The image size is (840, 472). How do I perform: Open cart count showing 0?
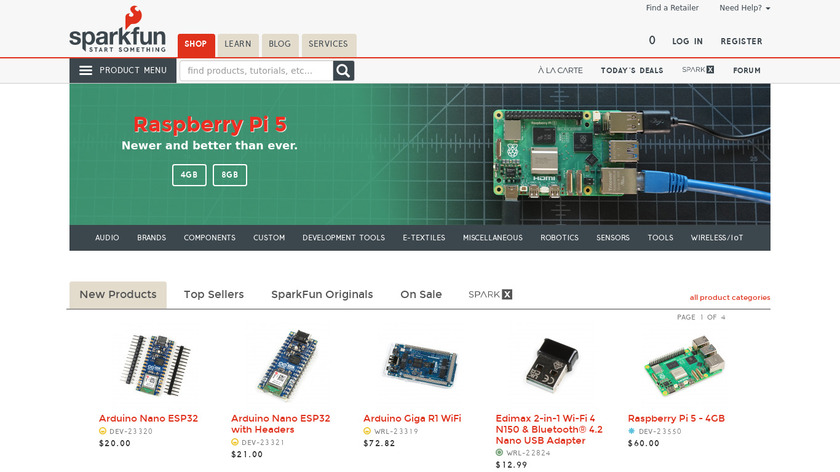coord(652,40)
